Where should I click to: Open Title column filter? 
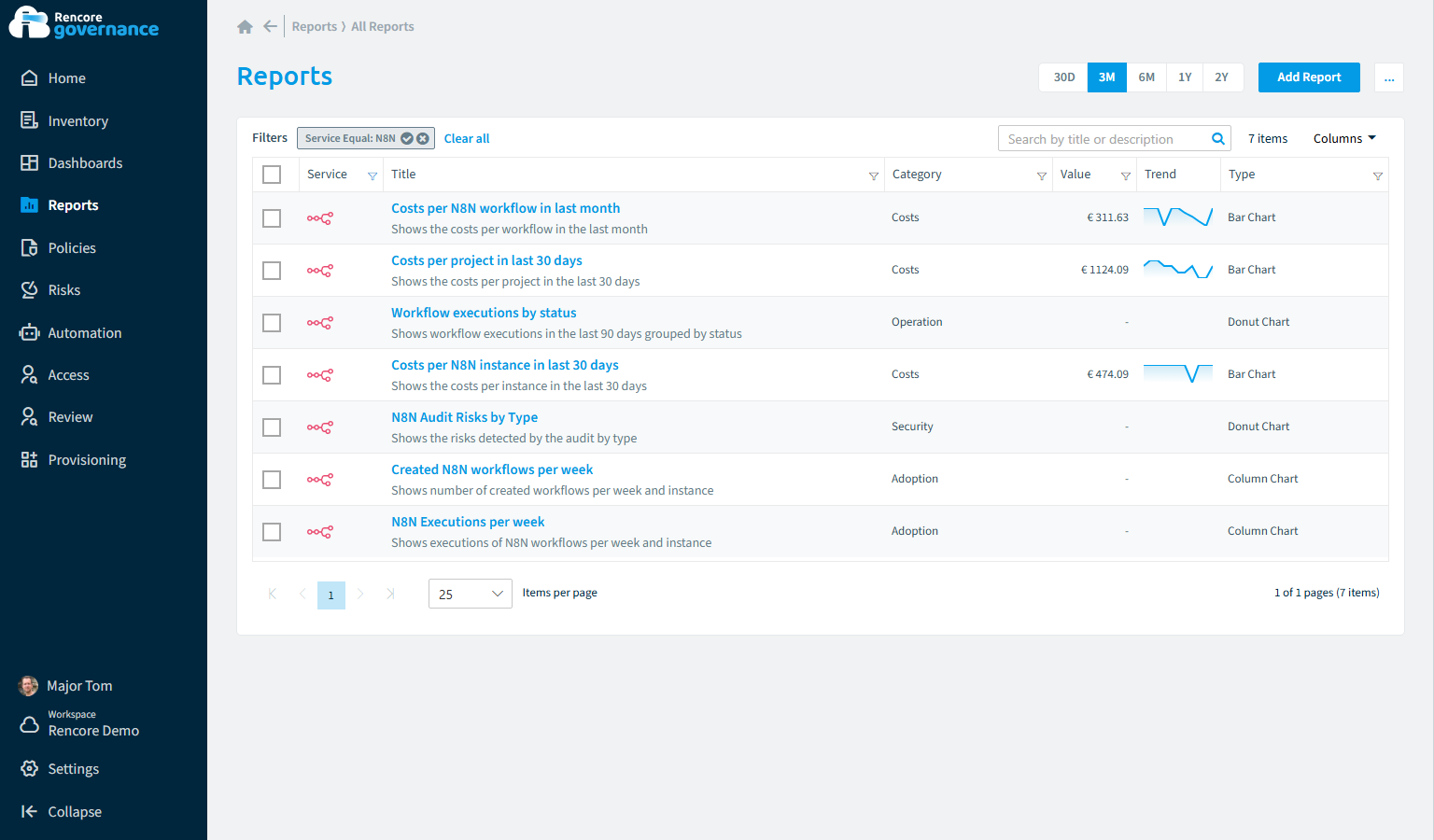coord(874,175)
